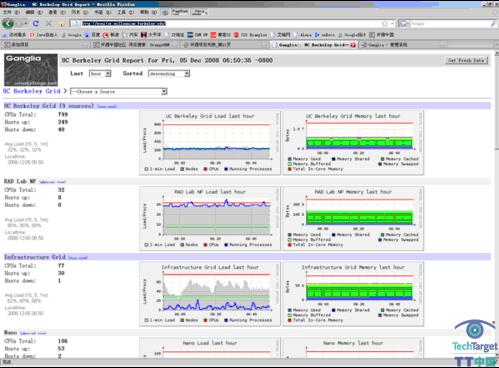
Task: Open UC Berkeley Grid Load last hour graph
Action: tap(210, 143)
